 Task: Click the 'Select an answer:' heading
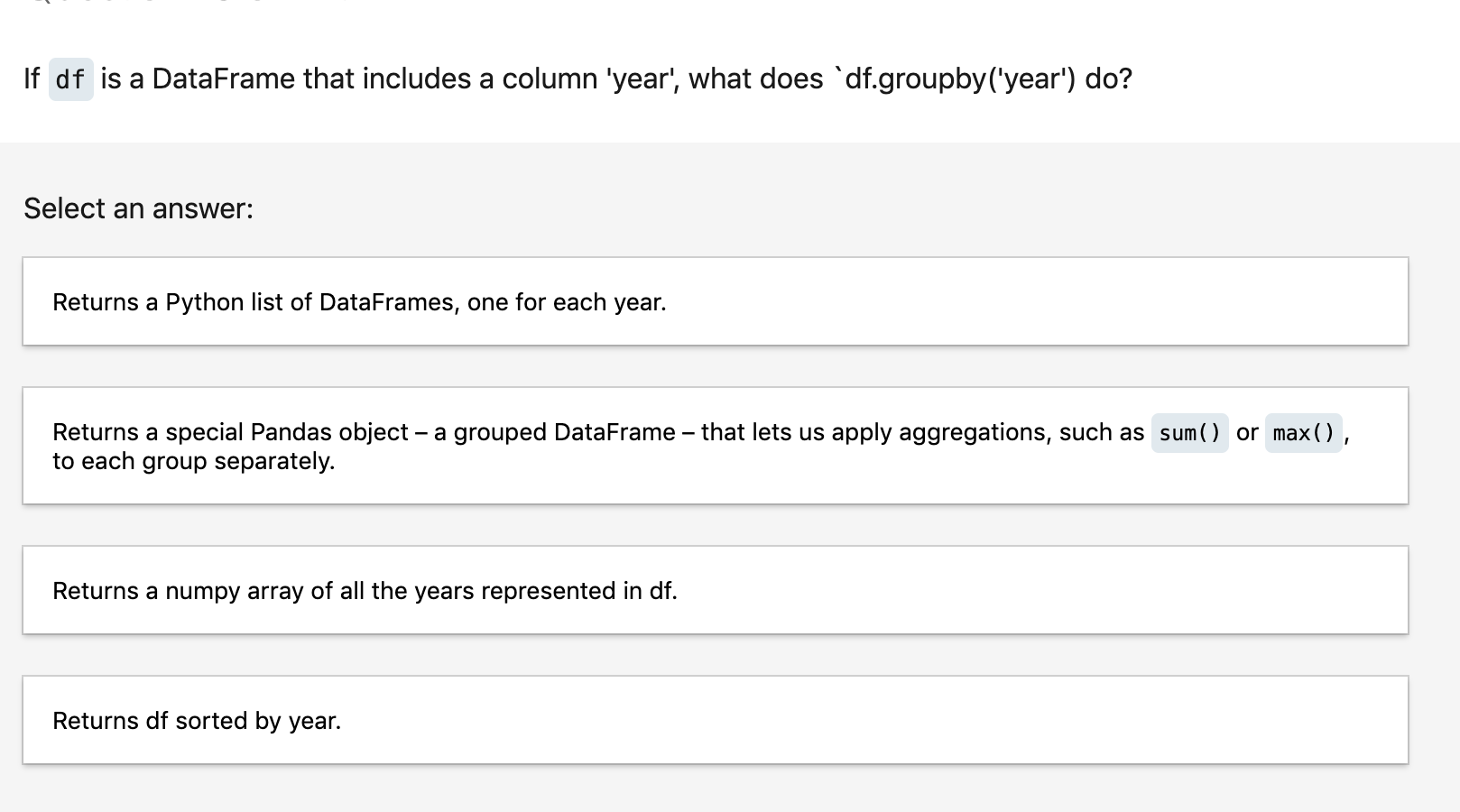(x=138, y=208)
